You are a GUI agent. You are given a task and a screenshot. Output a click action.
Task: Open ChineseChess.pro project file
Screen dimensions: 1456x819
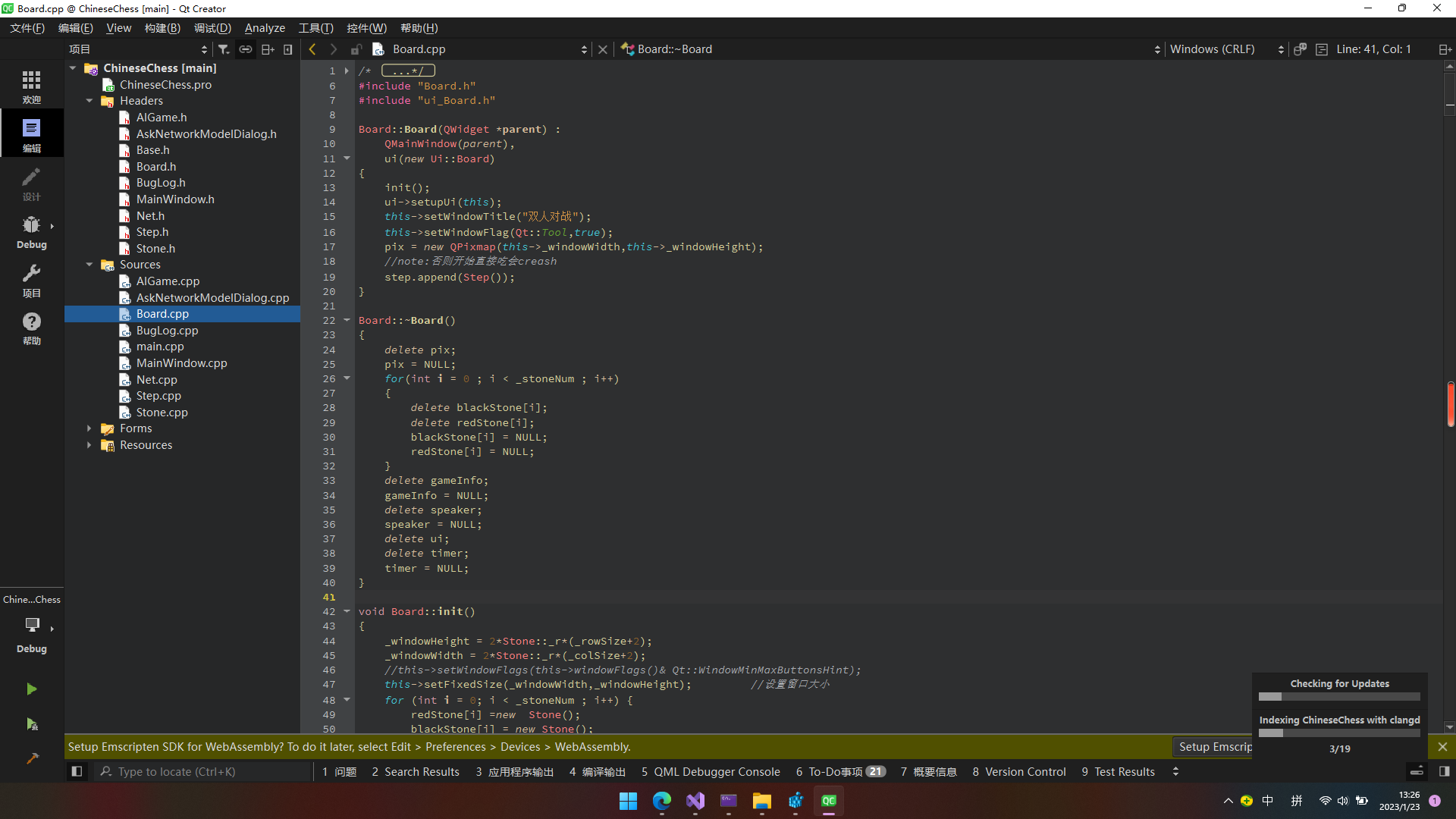165,85
